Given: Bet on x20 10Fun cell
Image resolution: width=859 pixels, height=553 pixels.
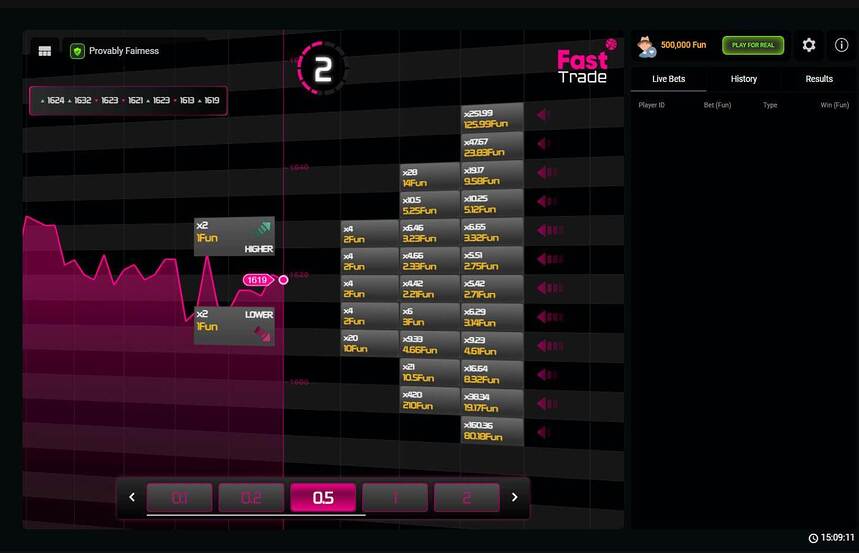Looking at the screenshot, I should (369, 343).
